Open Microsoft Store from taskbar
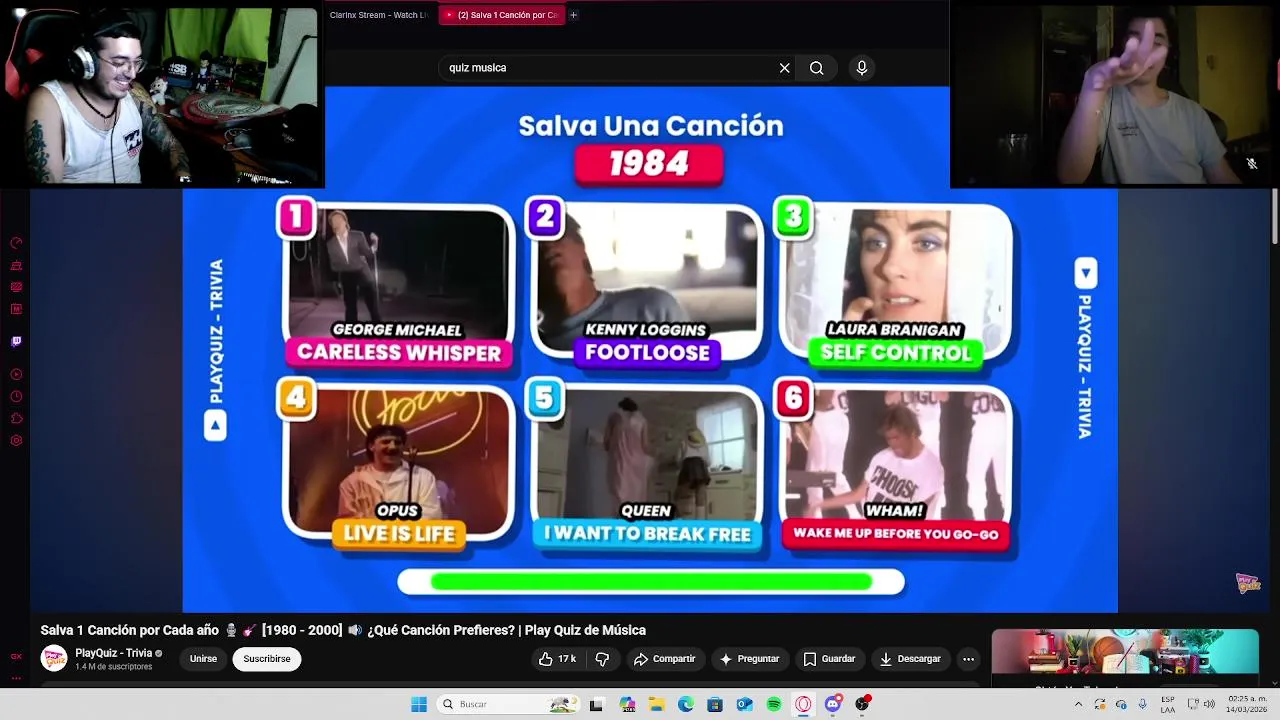 [x=715, y=704]
